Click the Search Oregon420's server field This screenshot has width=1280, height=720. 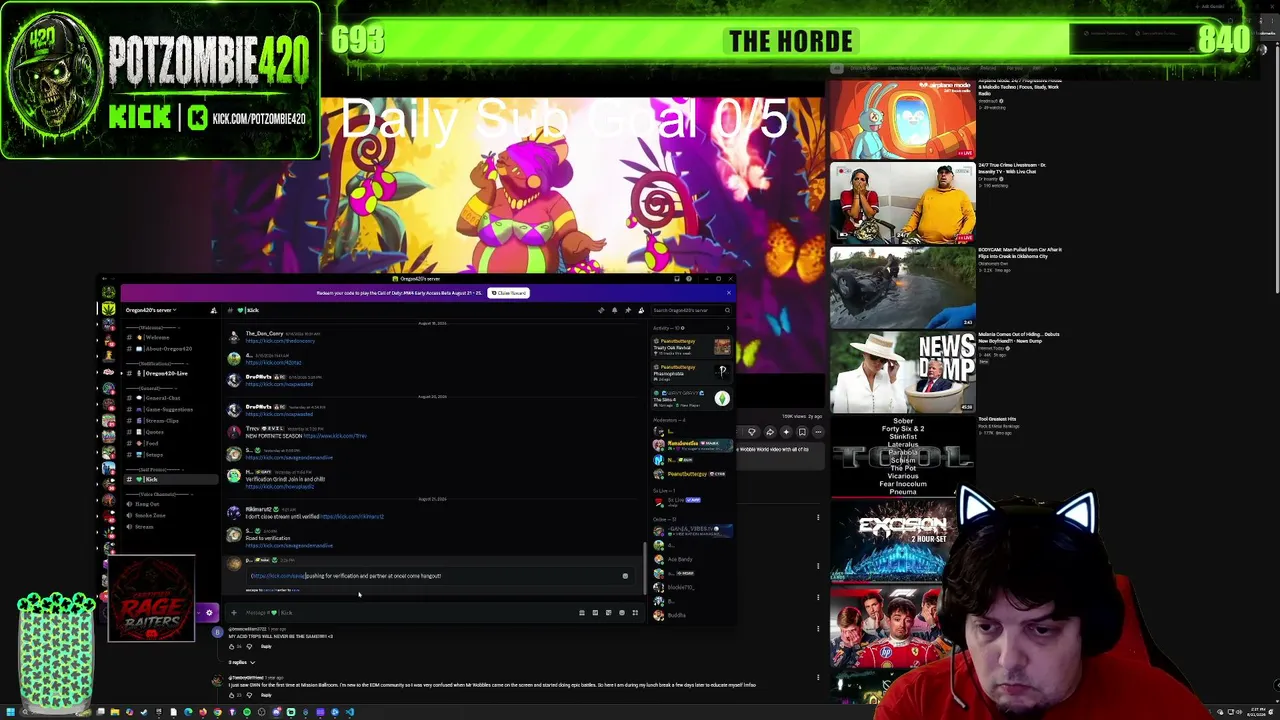click(691, 310)
